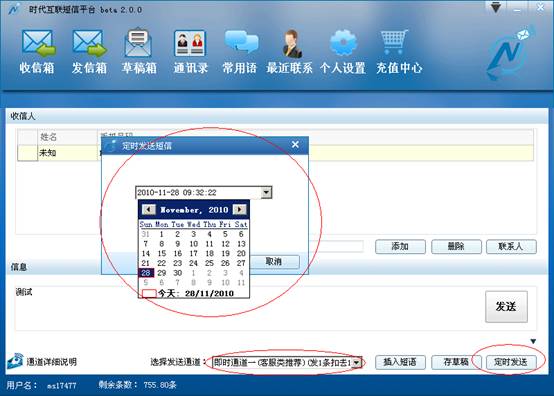554x396 pixels.
Task: Open the 选择发送通道 channel dropdown
Action: click(357, 362)
